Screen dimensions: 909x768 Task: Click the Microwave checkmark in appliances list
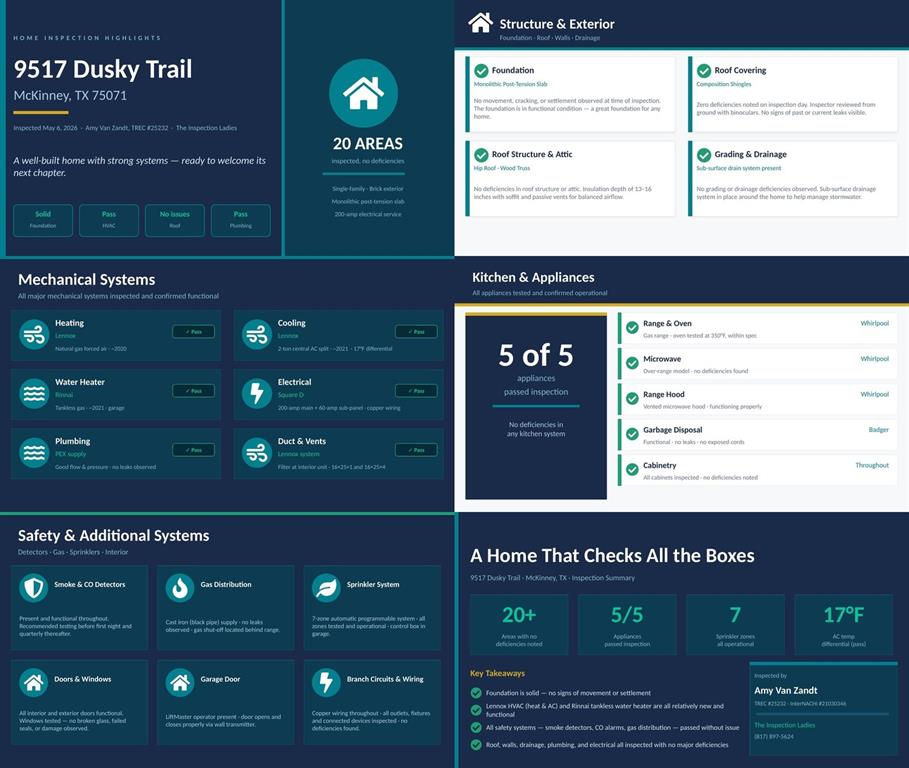632,363
